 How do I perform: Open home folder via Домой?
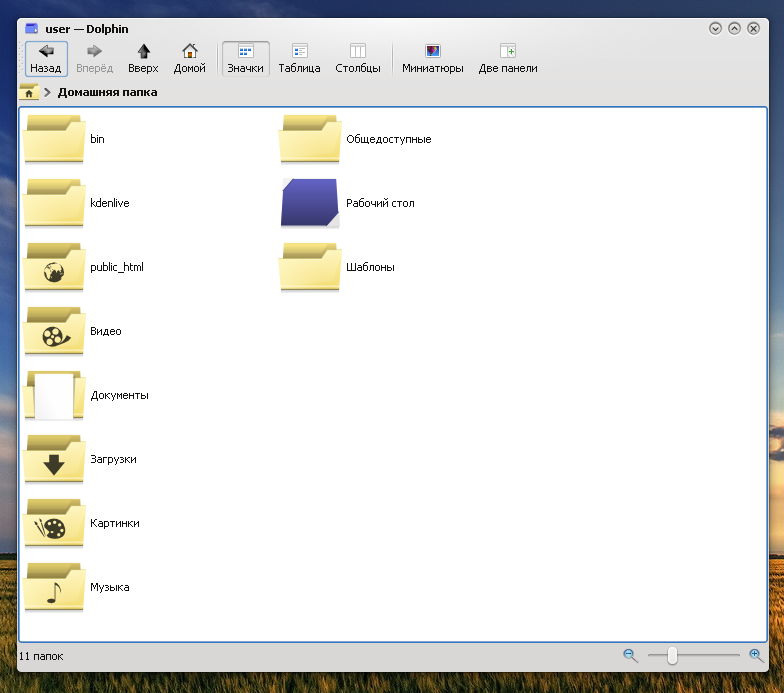click(x=190, y=59)
